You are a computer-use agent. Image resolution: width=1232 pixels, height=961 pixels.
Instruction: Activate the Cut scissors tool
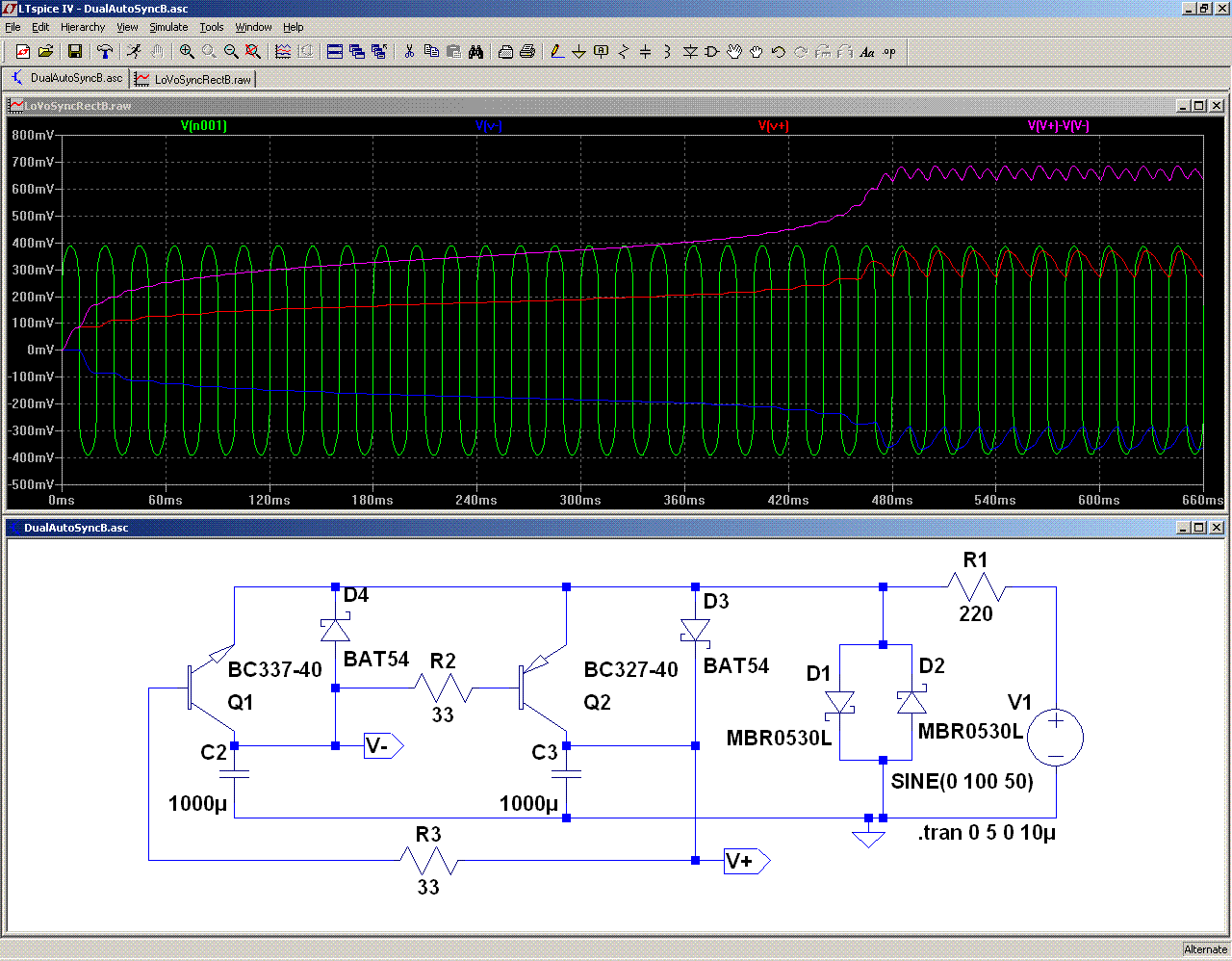(409, 52)
